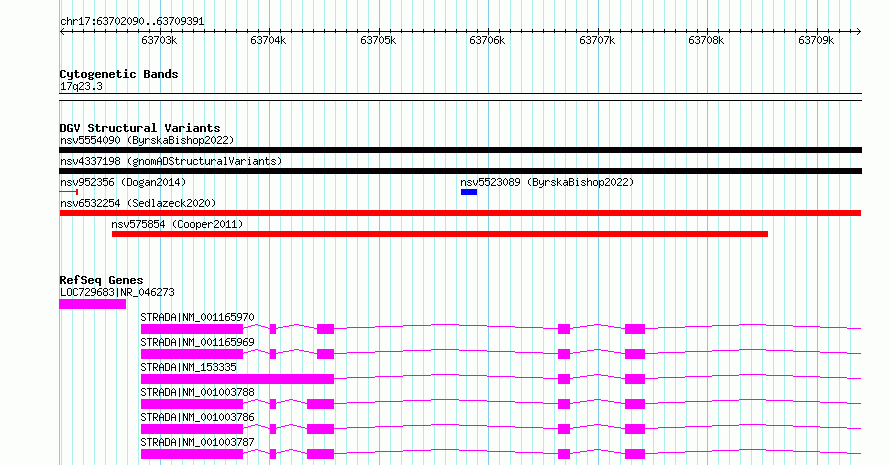This screenshot has width=890, height=465.
Task: Click the STRADA|NM_001003787 transcript label
Action: click(198, 442)
